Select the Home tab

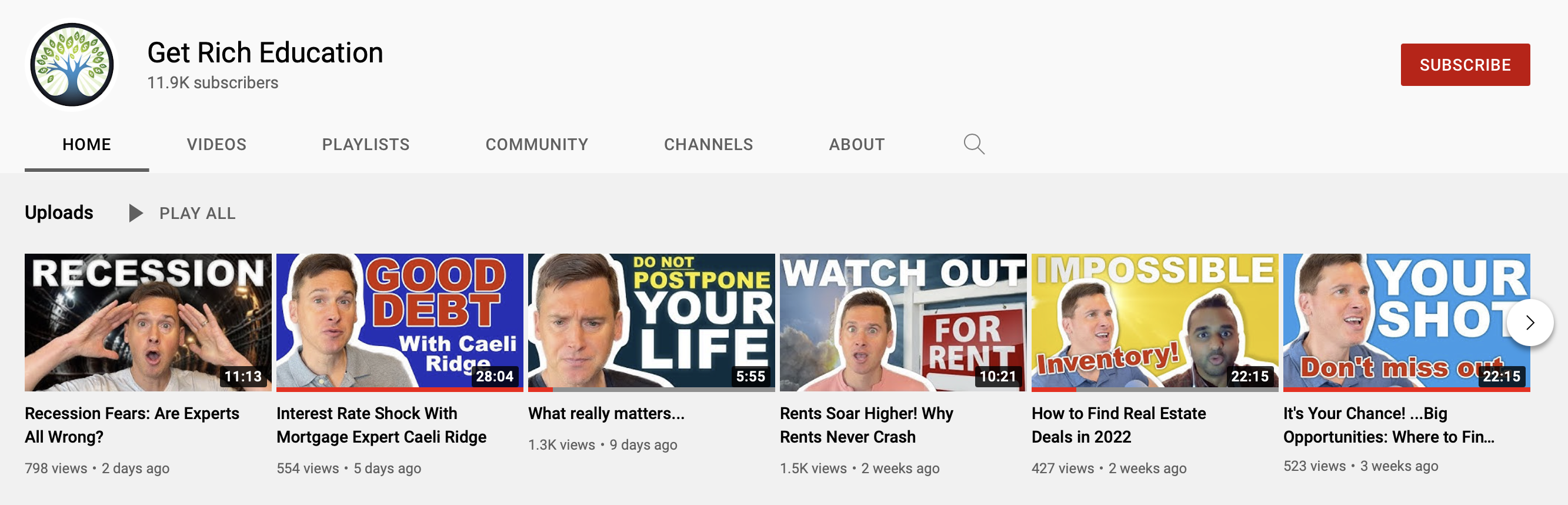[x=86, y=144]
